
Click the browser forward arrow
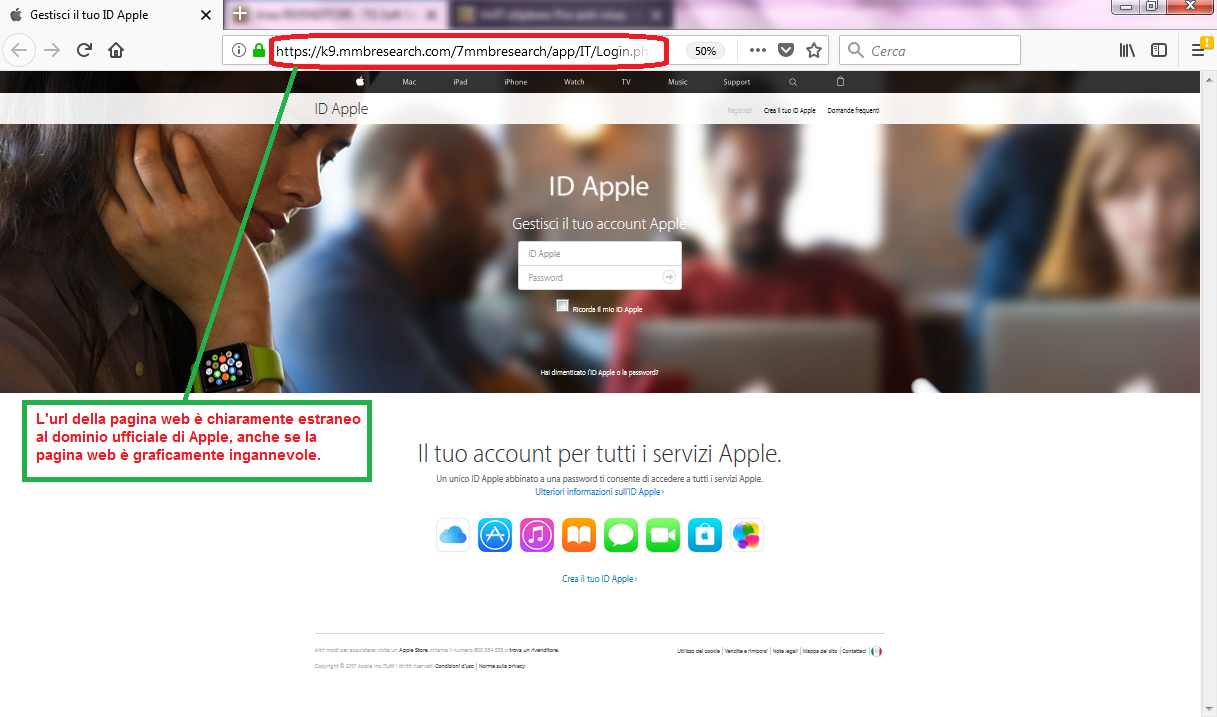pyautogui.click(x=52, y=50)
